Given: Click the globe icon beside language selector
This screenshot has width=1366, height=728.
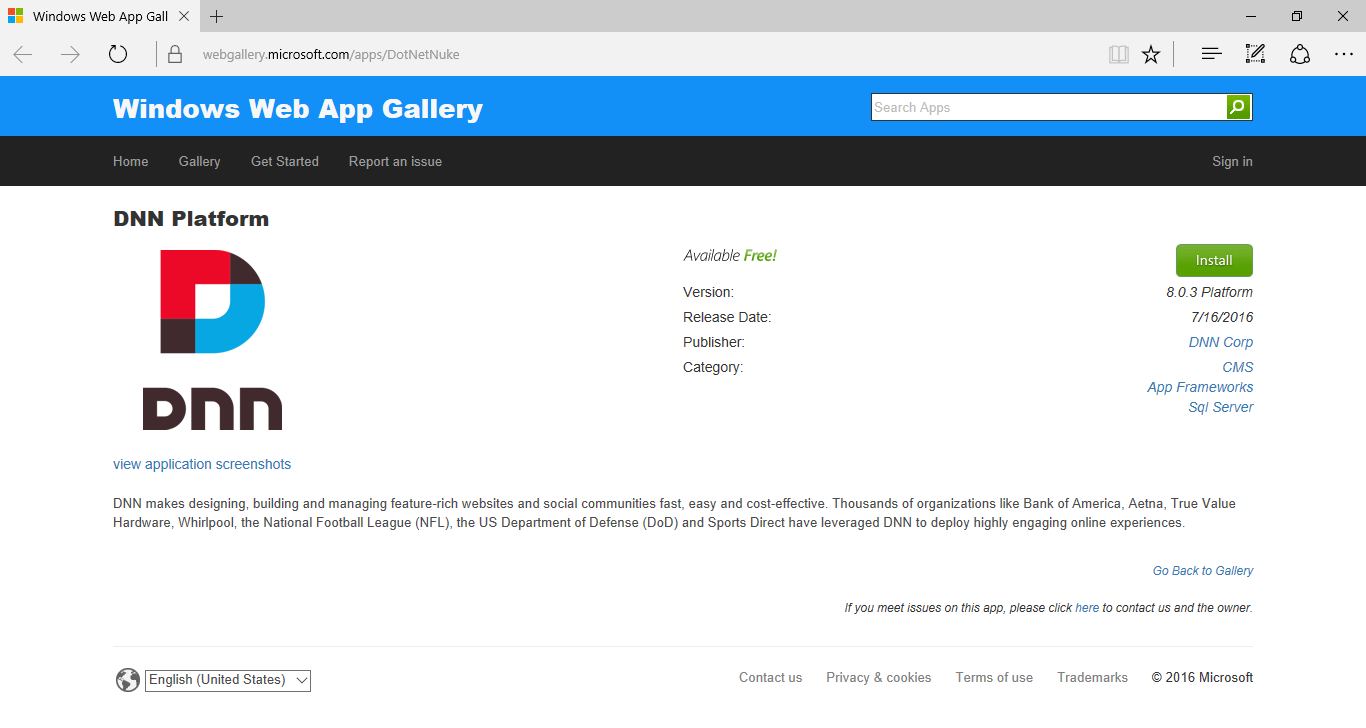Looking at the screenshot, I should click(128, 680).
